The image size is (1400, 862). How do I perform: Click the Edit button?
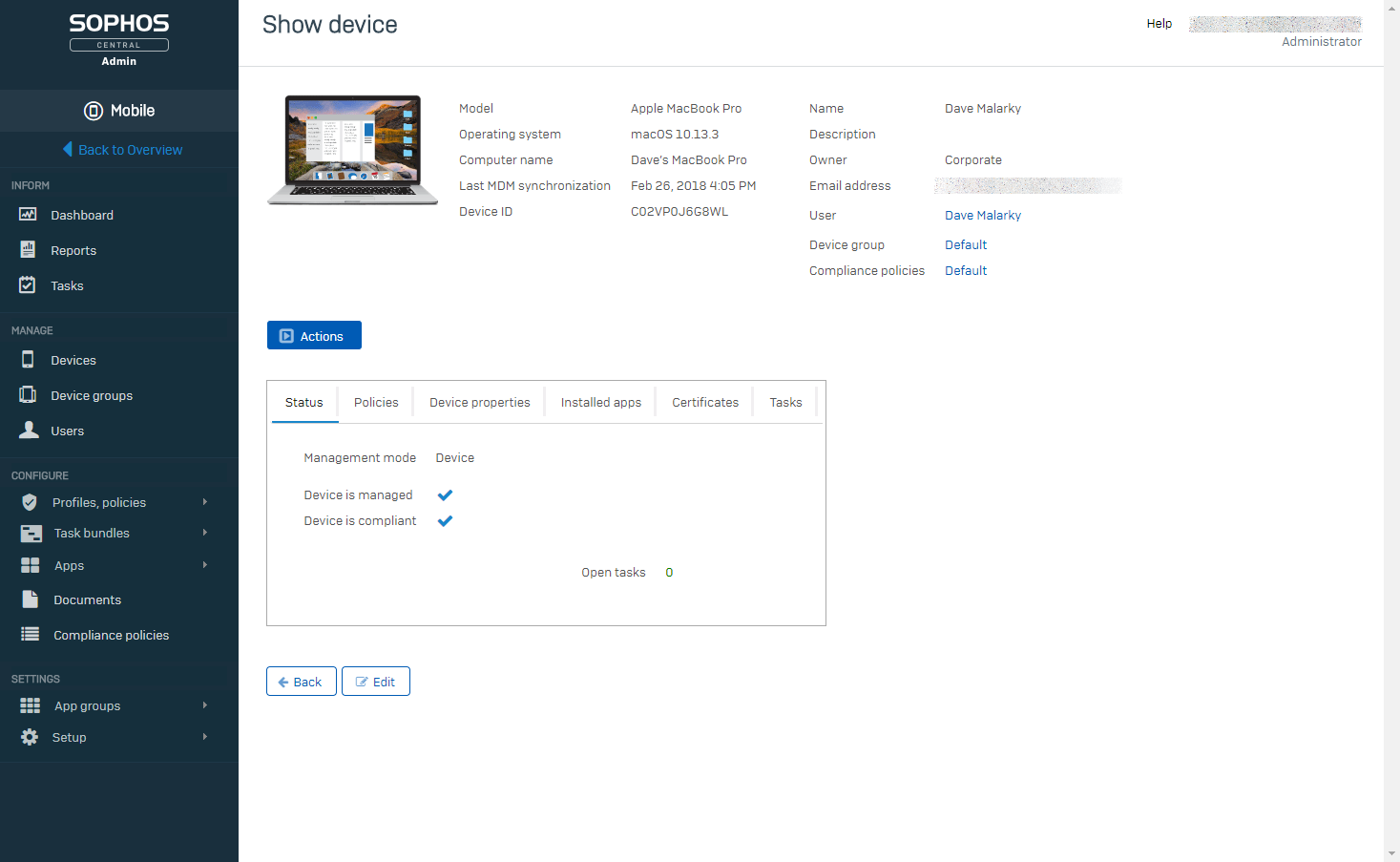click(376, 682)
